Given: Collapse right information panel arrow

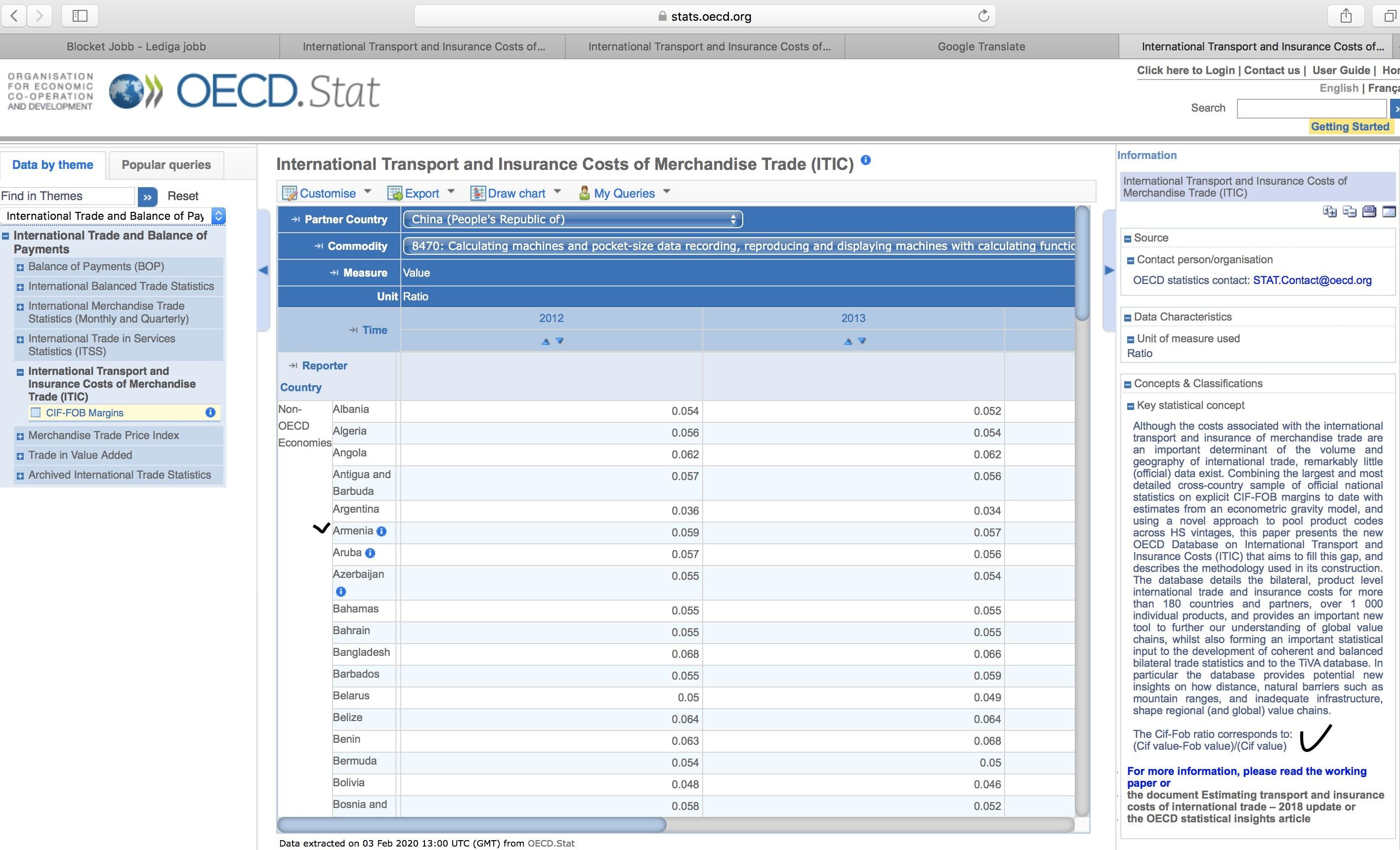Looking at the screenshot, I should 1109,270.
